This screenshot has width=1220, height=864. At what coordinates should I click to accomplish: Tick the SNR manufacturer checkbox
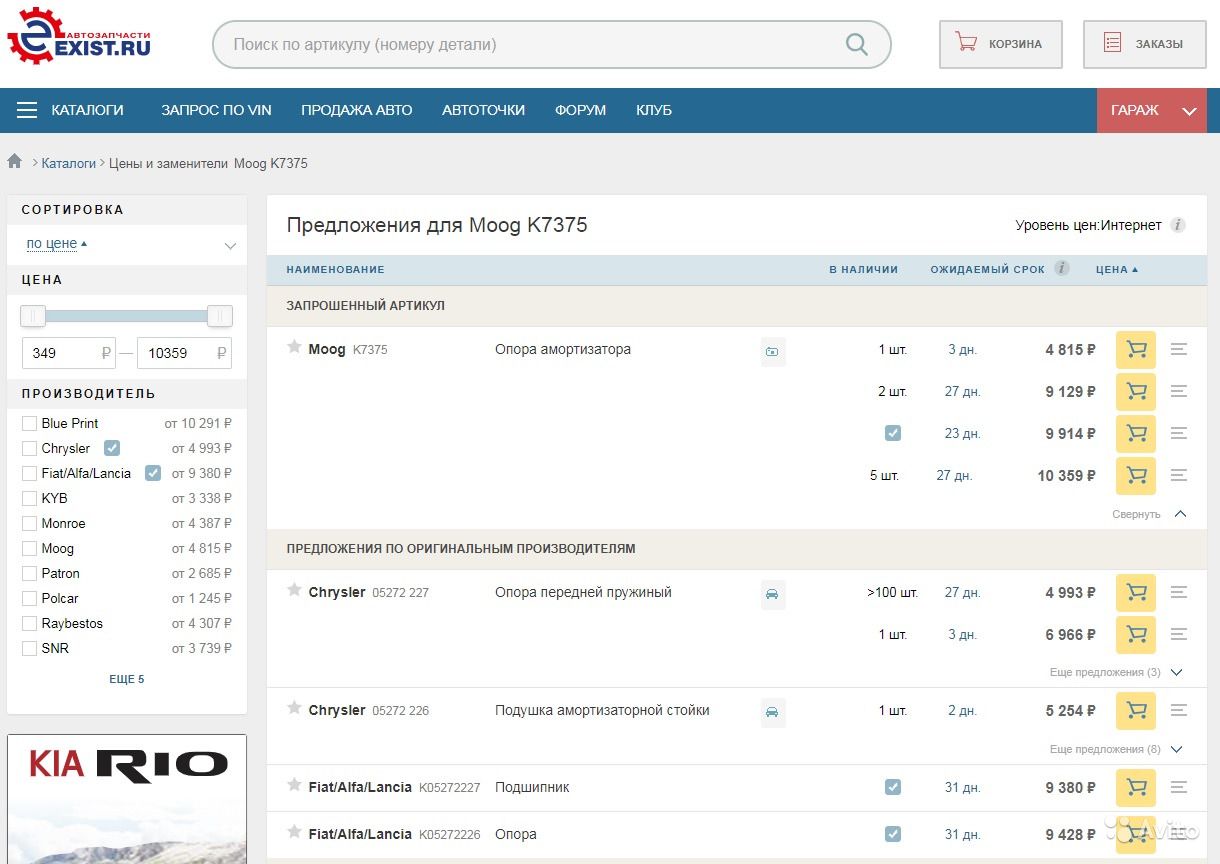(x=29, y=649)
